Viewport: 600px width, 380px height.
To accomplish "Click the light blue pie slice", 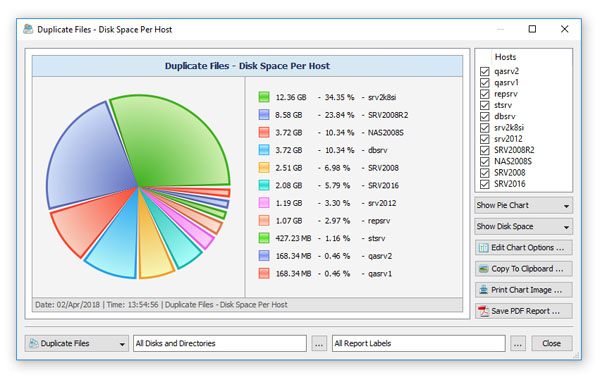I will 117,241.
